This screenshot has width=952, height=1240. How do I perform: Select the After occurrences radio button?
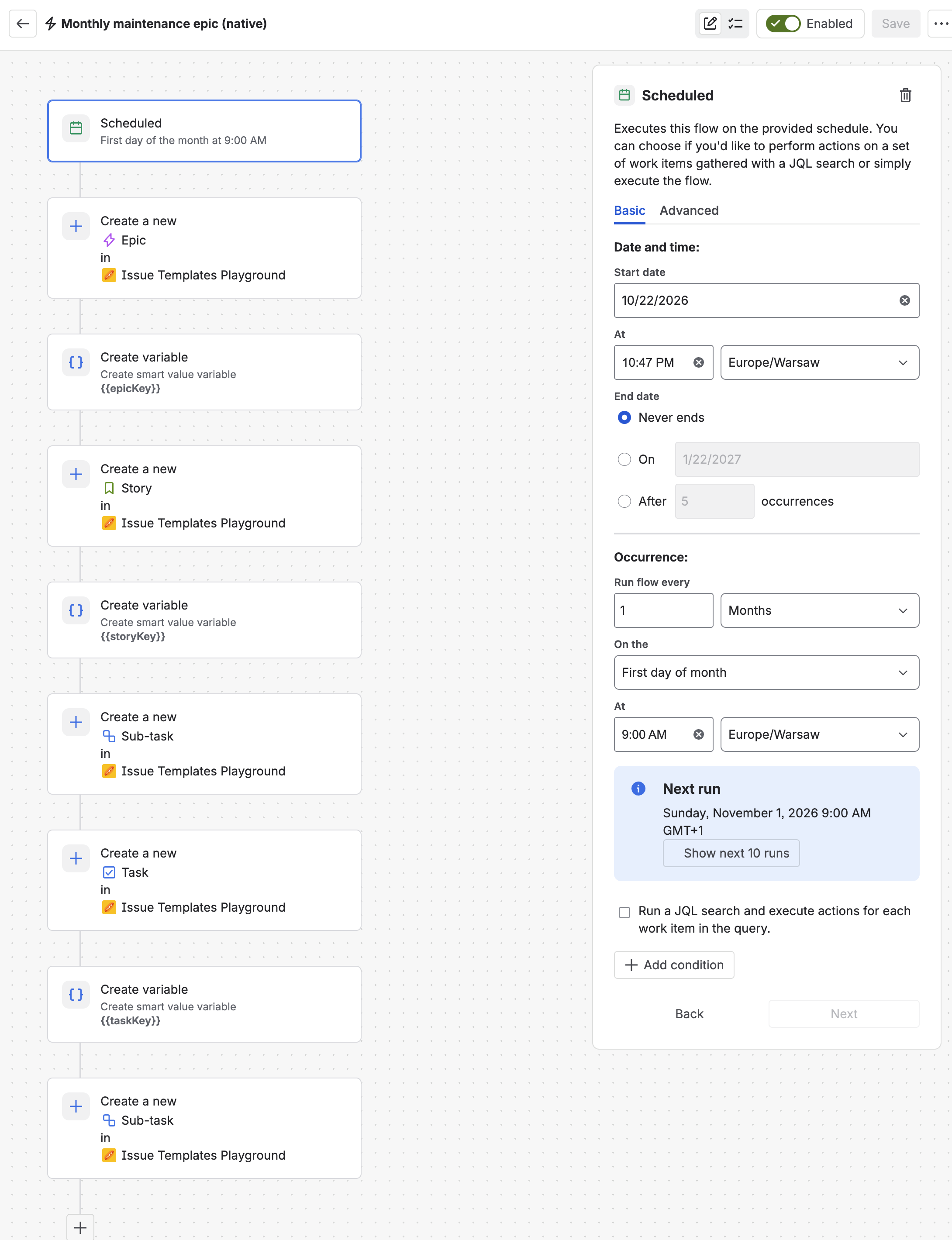pyautogui.click(x=624, y=501)
